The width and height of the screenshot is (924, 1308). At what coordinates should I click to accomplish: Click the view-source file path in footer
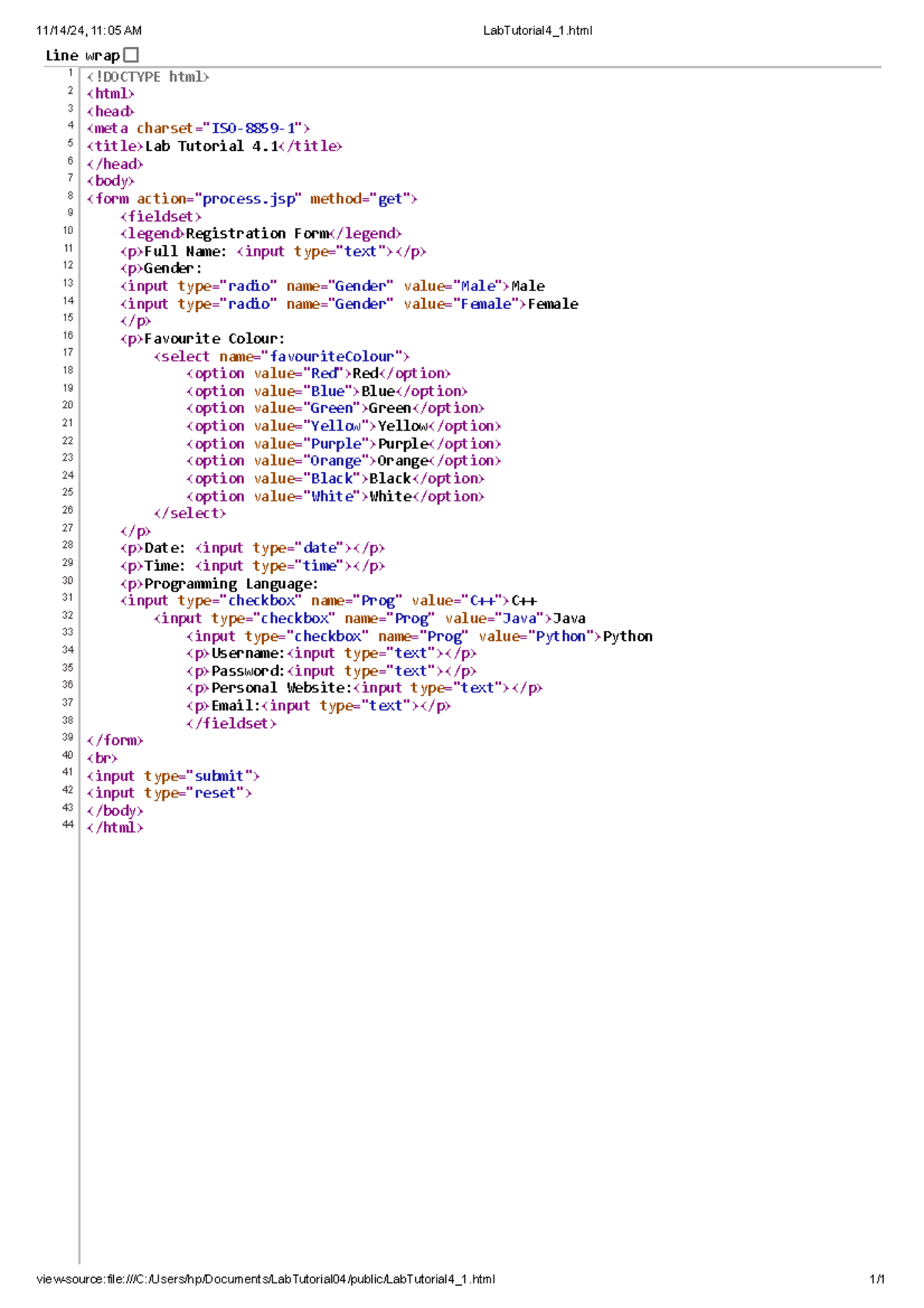(x=266, y=1279)
